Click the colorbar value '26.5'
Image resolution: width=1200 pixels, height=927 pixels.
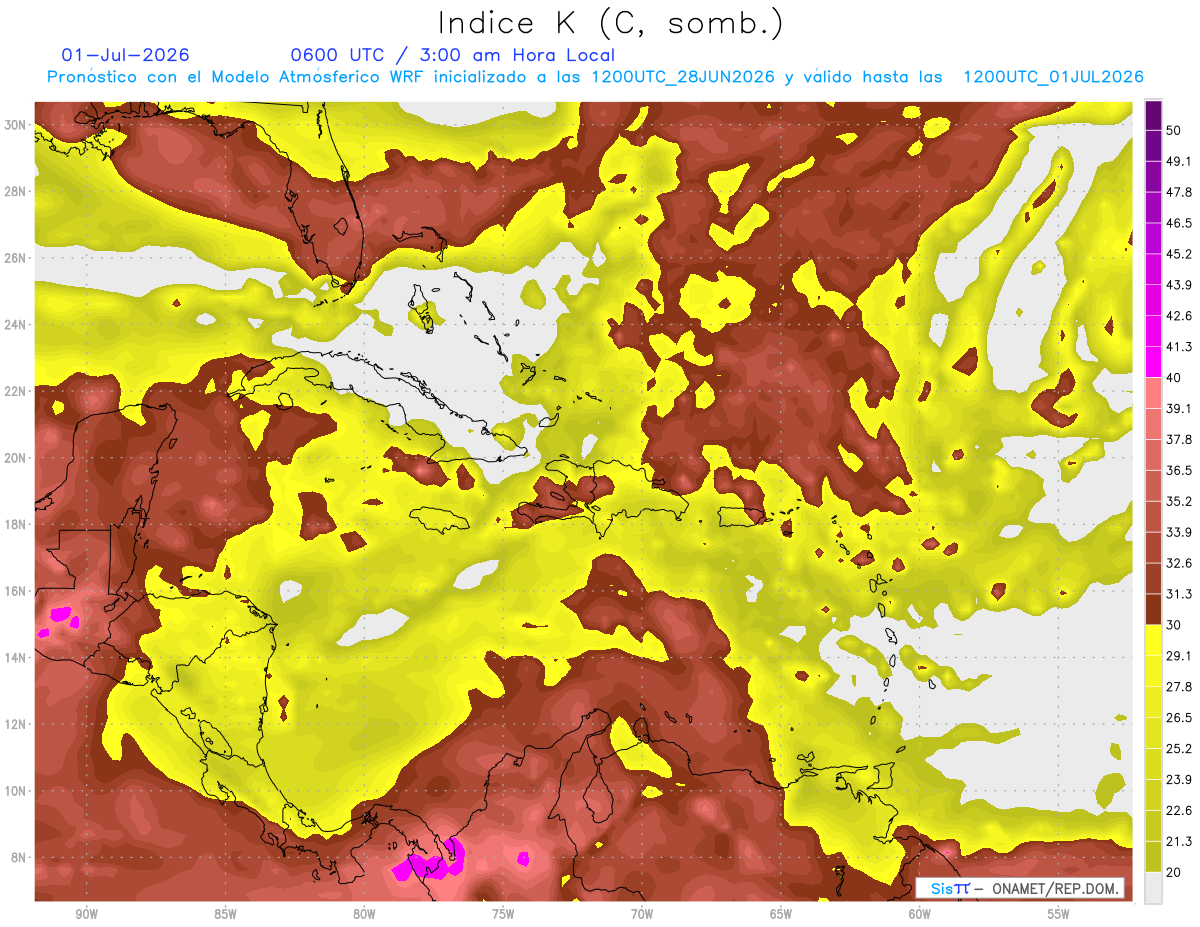1179,718
